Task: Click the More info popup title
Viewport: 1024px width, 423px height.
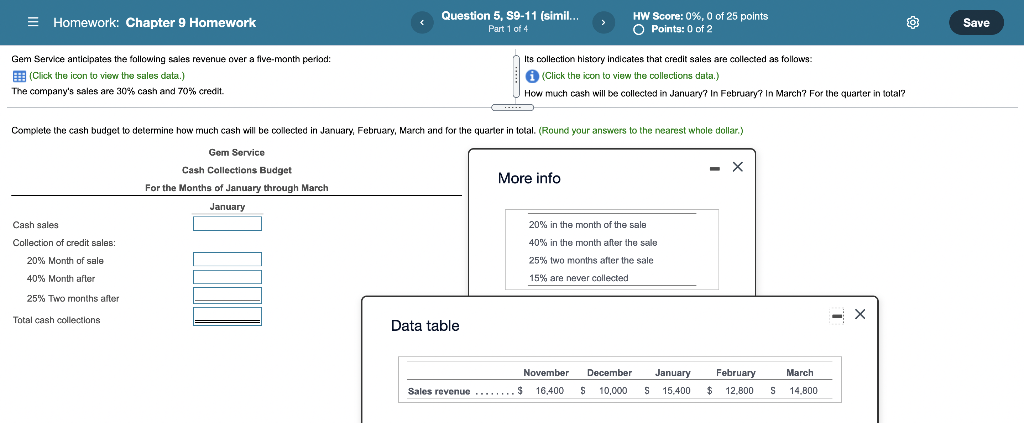Action: [529, 178]
